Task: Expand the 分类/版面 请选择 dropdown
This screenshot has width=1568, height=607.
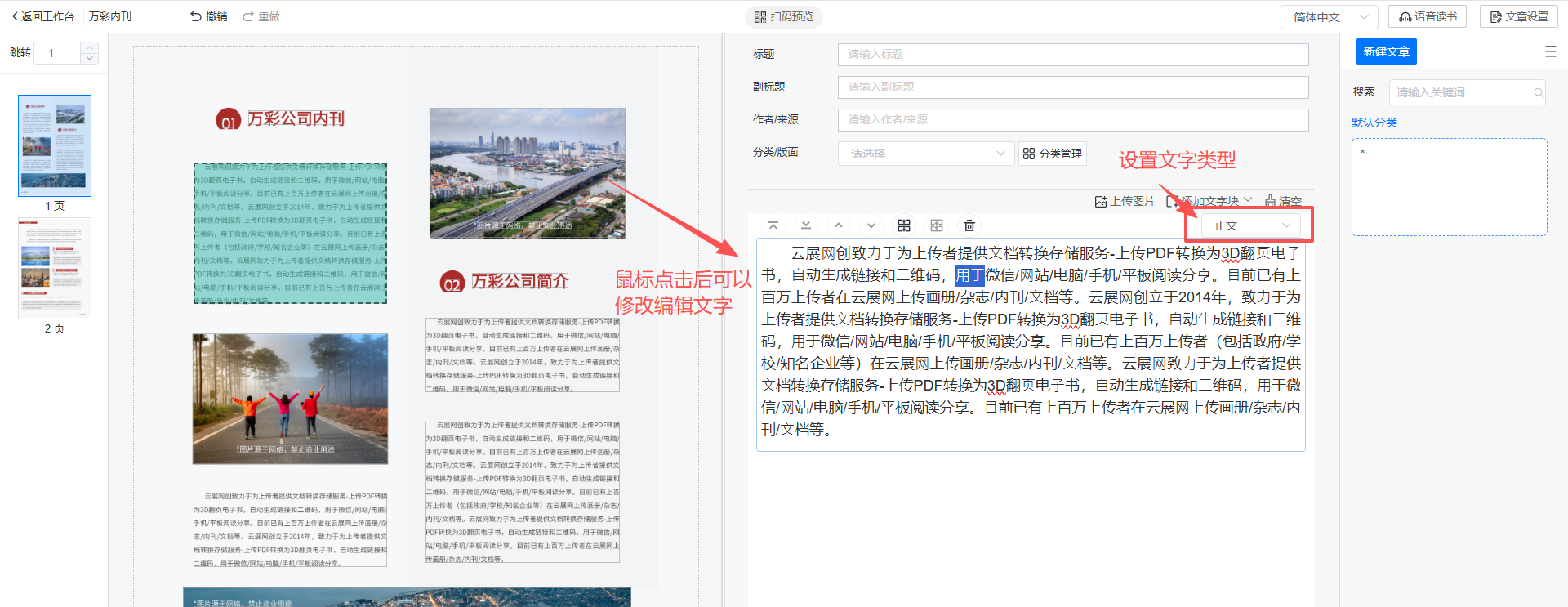Action: (925, 154)
